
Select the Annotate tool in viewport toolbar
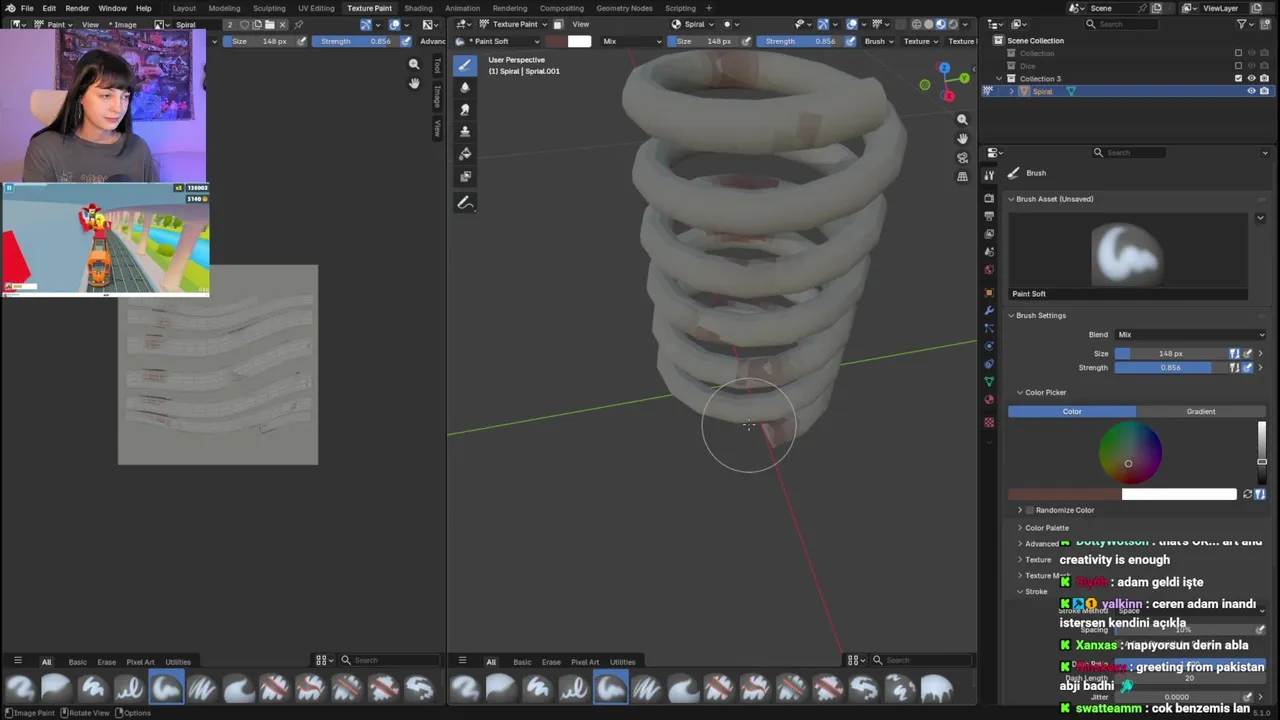click(x=465, y=203)
